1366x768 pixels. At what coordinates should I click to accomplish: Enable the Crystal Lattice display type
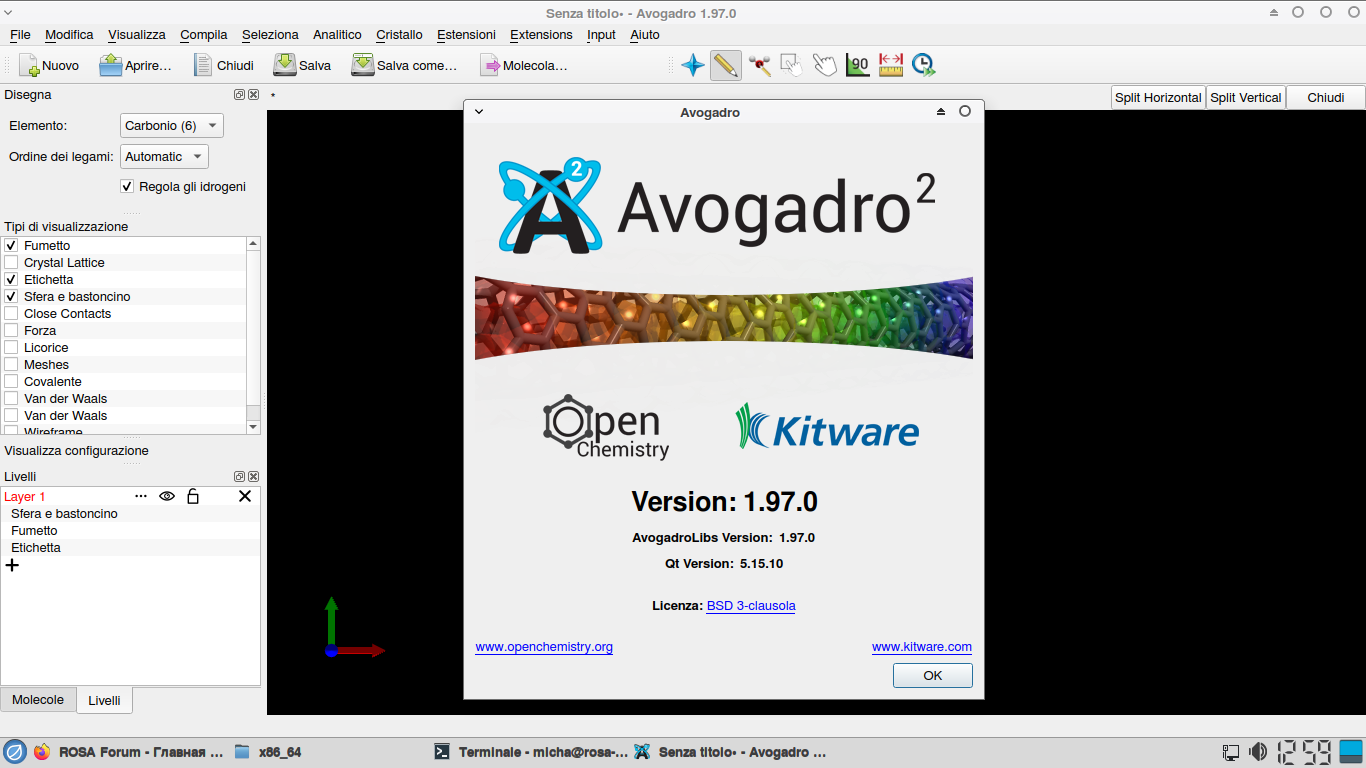click(11, 262)
